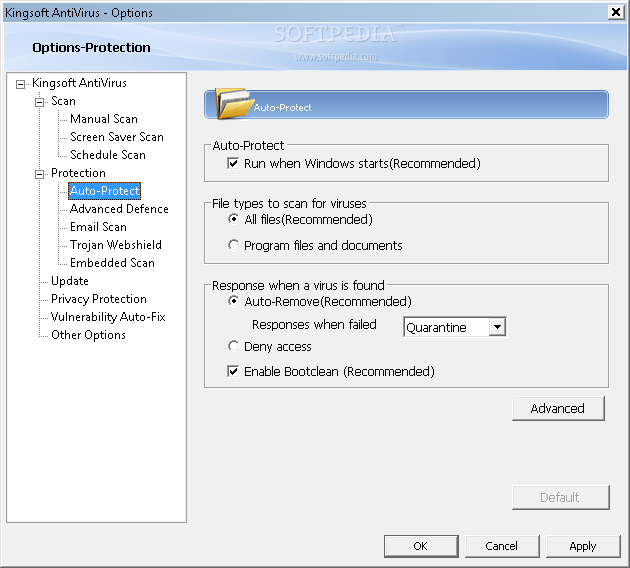Screen dimensions: 630x568
Task: Click the Advanced button
Action: click(558, 409)
